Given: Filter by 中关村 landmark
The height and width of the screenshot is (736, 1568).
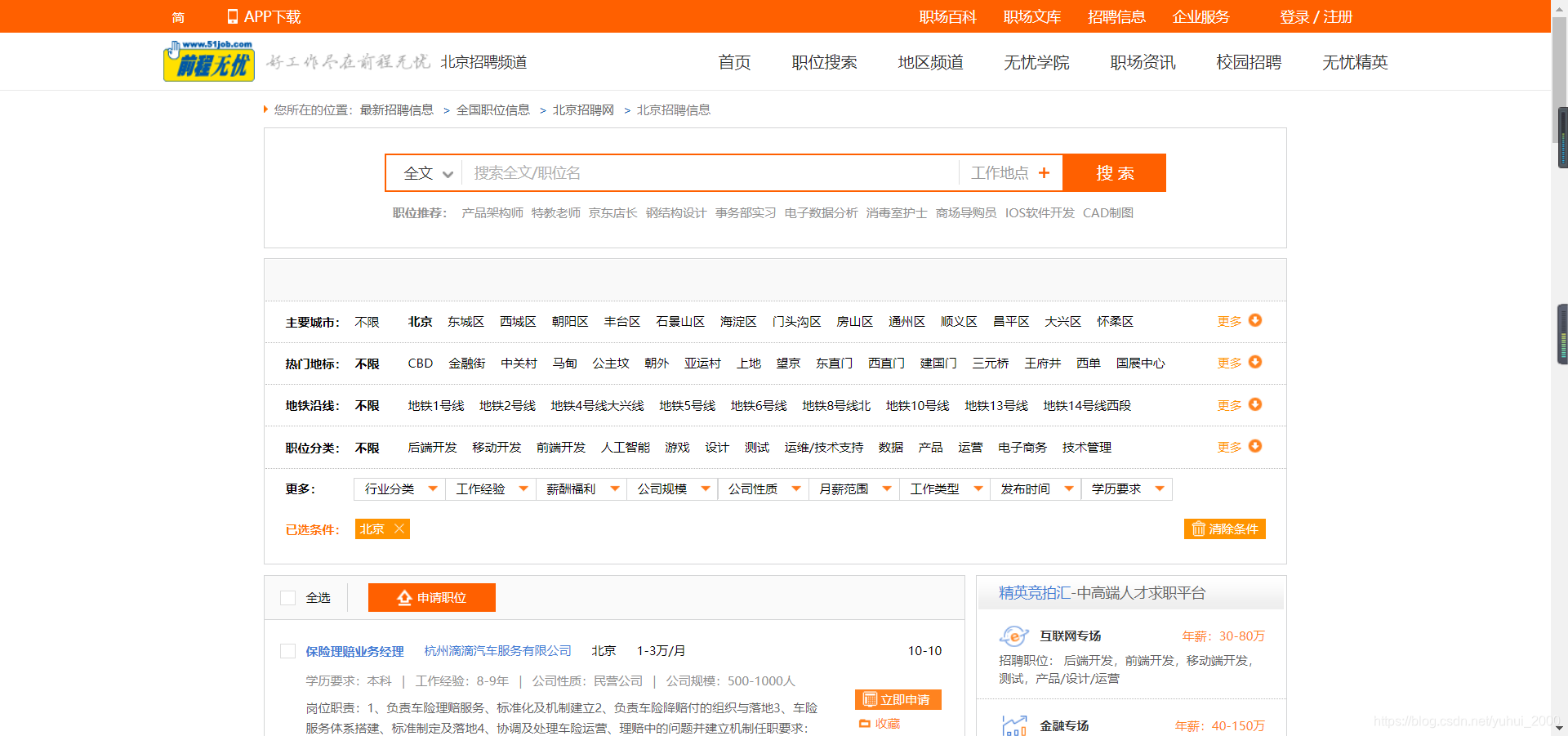Looking at the screenshot, I should [x=519, y=364].
